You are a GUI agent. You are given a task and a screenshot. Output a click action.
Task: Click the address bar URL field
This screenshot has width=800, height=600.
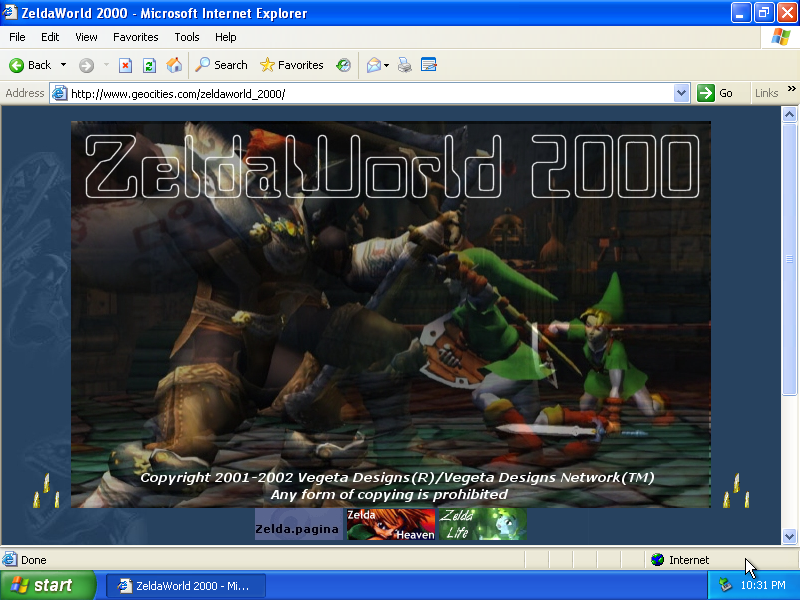(371, 94)
